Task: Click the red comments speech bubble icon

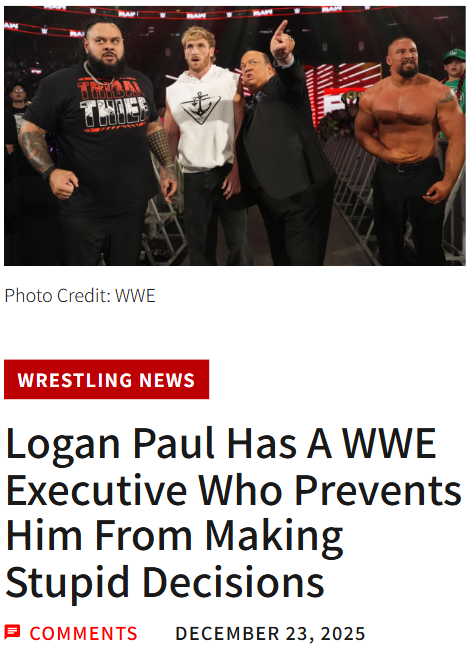Action: tap(12, 632)
